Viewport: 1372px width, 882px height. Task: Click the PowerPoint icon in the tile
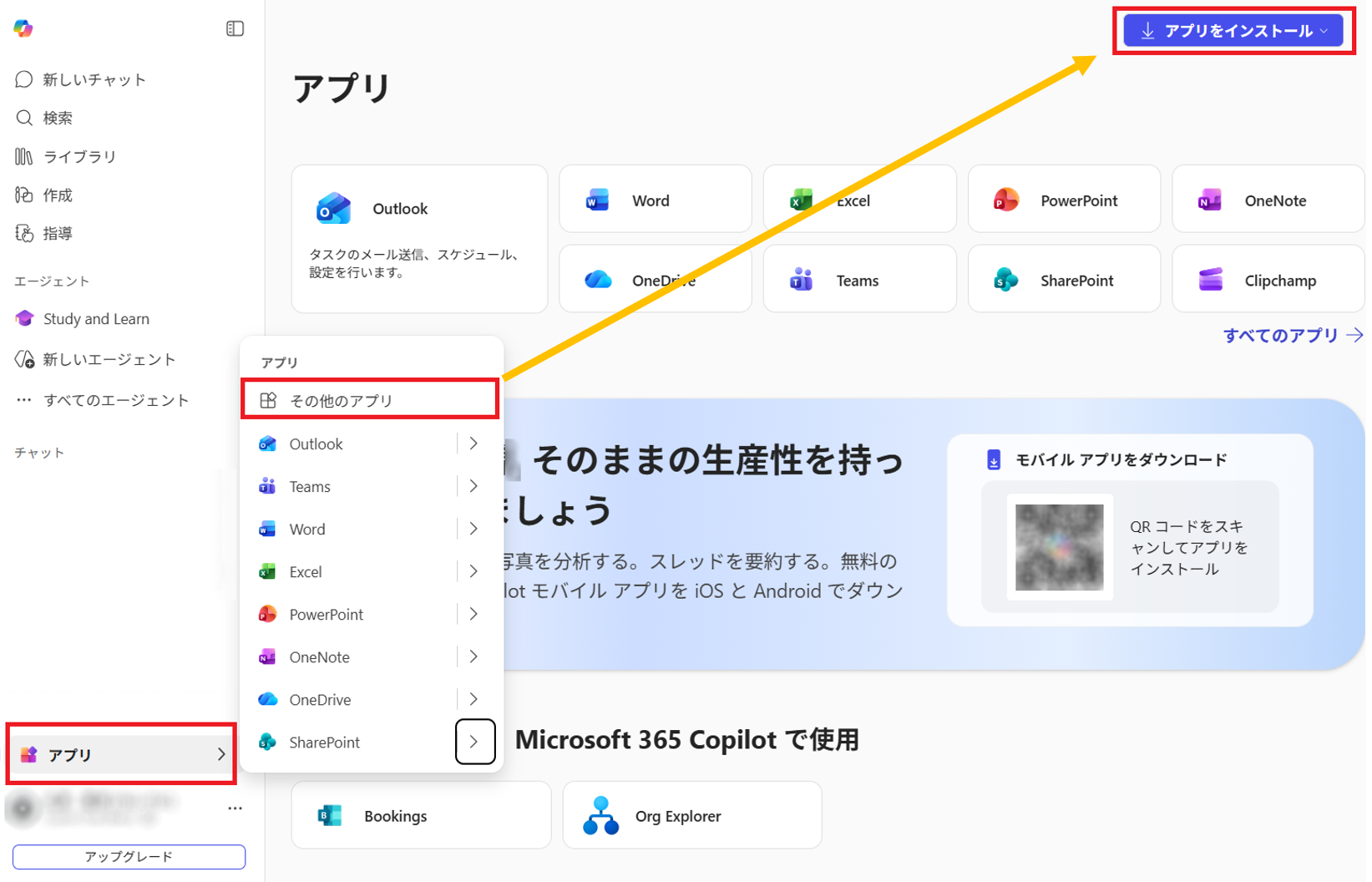coord(1005,200)
